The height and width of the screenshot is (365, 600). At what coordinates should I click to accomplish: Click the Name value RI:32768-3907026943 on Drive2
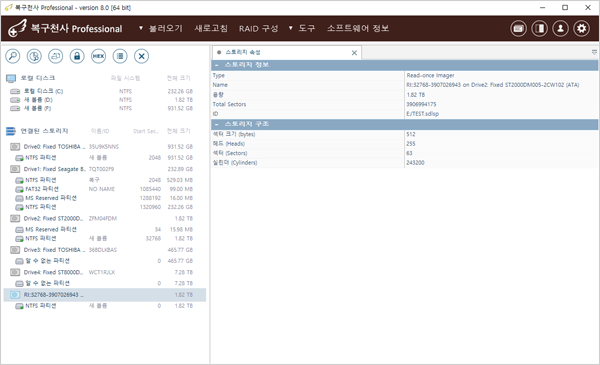pos(492,85)
